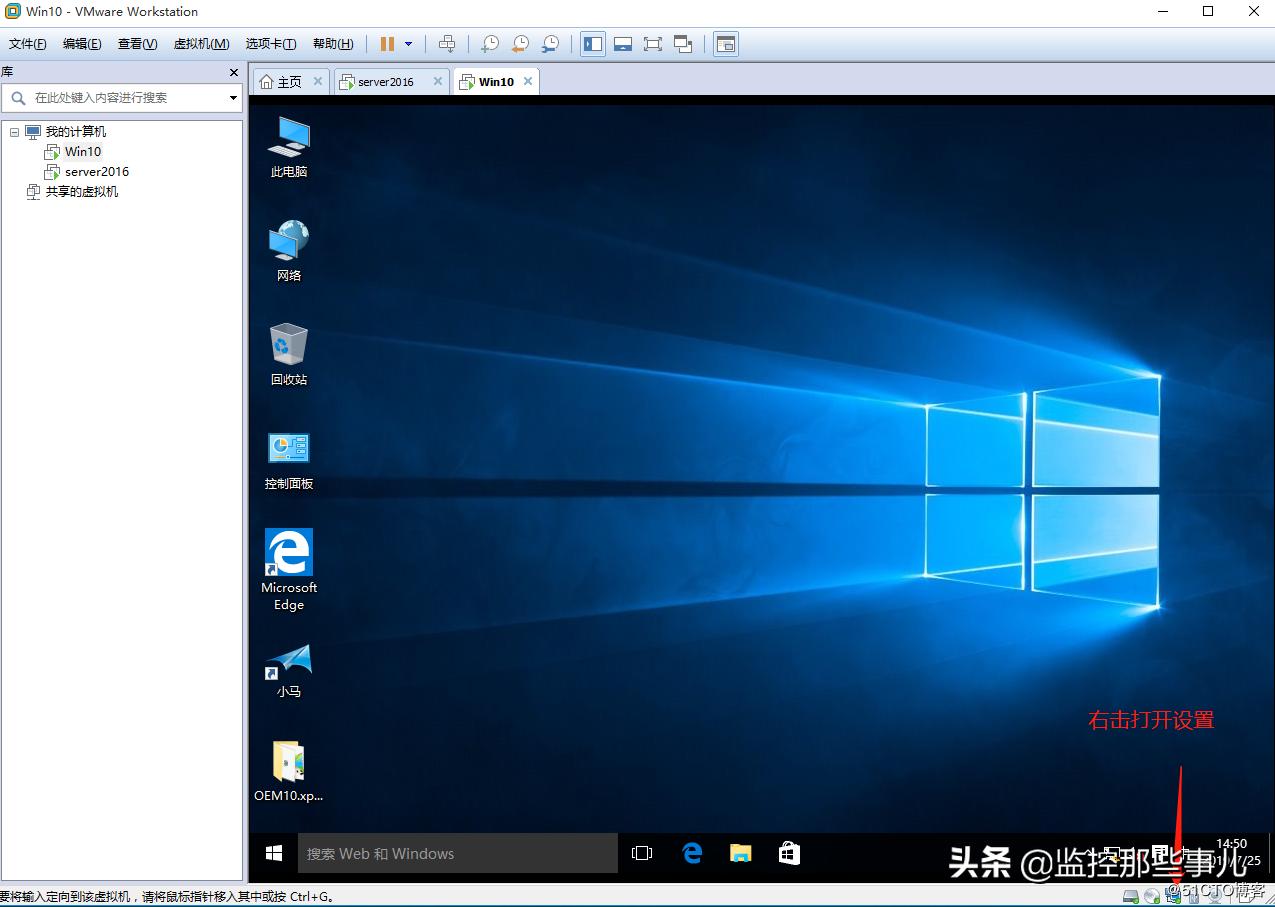Take a snapshot of the virtual machine
This screenshot has height=907, width=1275.
coord(490,43)
